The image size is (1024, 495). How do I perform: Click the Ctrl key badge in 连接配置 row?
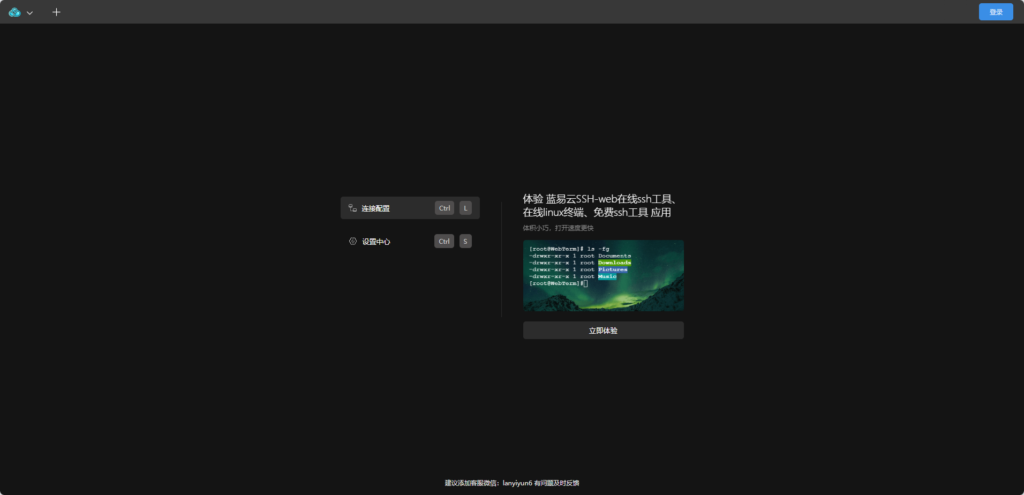click(x=444, y=208)
